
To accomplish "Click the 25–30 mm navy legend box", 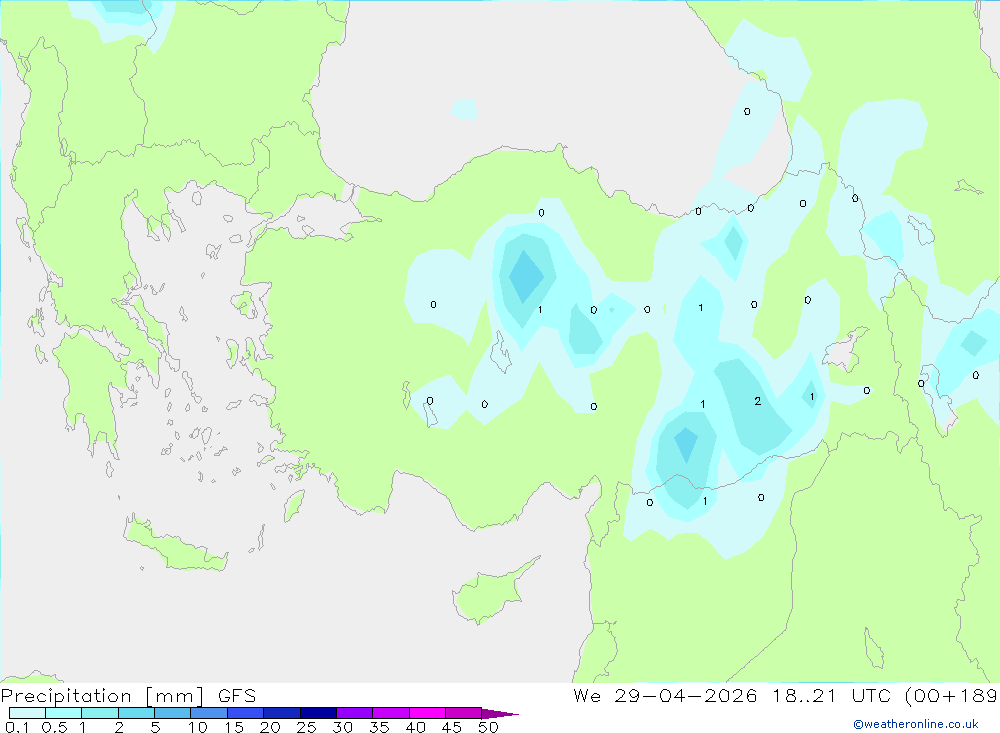I will click(x=318, y=713).
